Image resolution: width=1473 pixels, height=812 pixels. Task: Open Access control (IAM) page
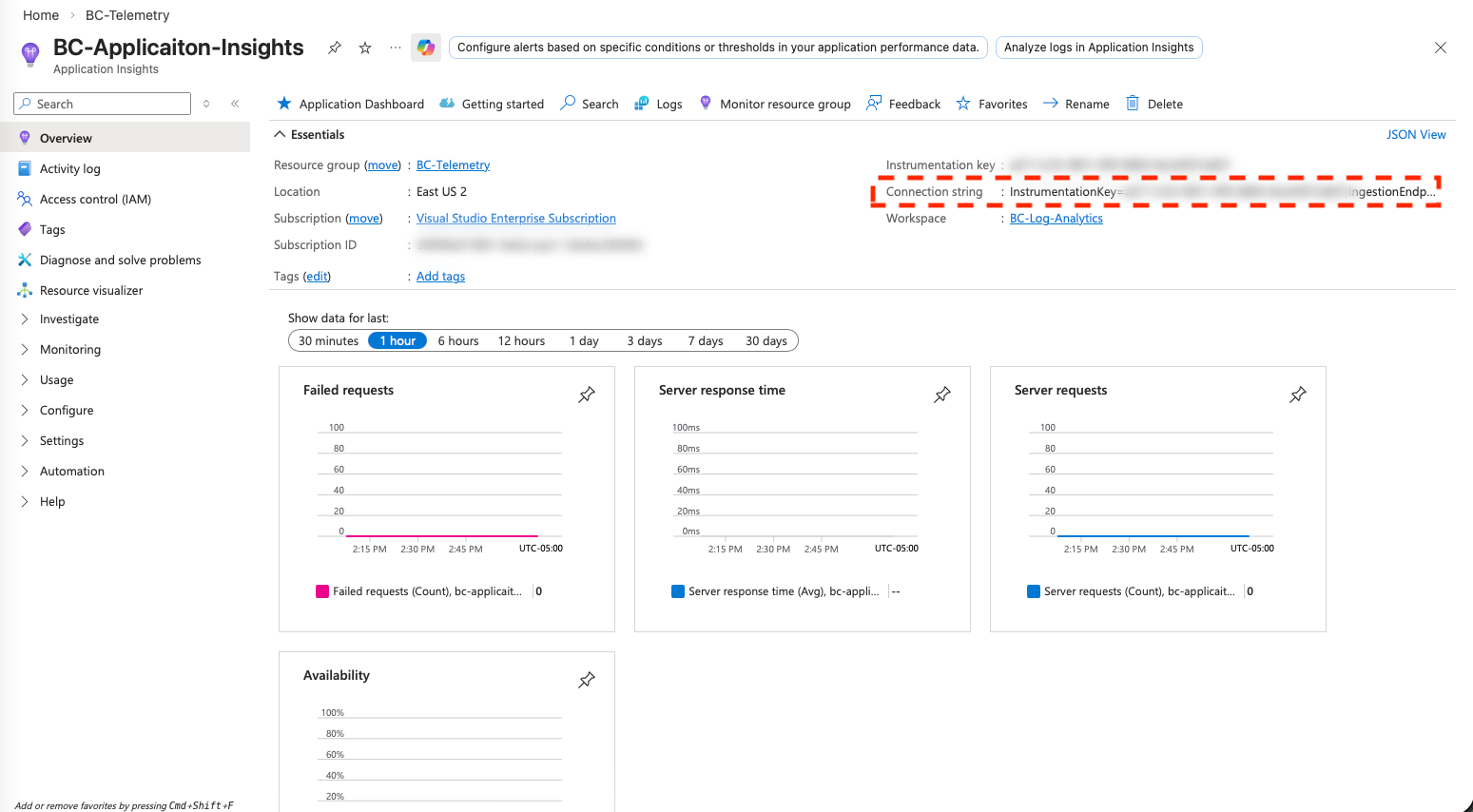coord(95,200)
